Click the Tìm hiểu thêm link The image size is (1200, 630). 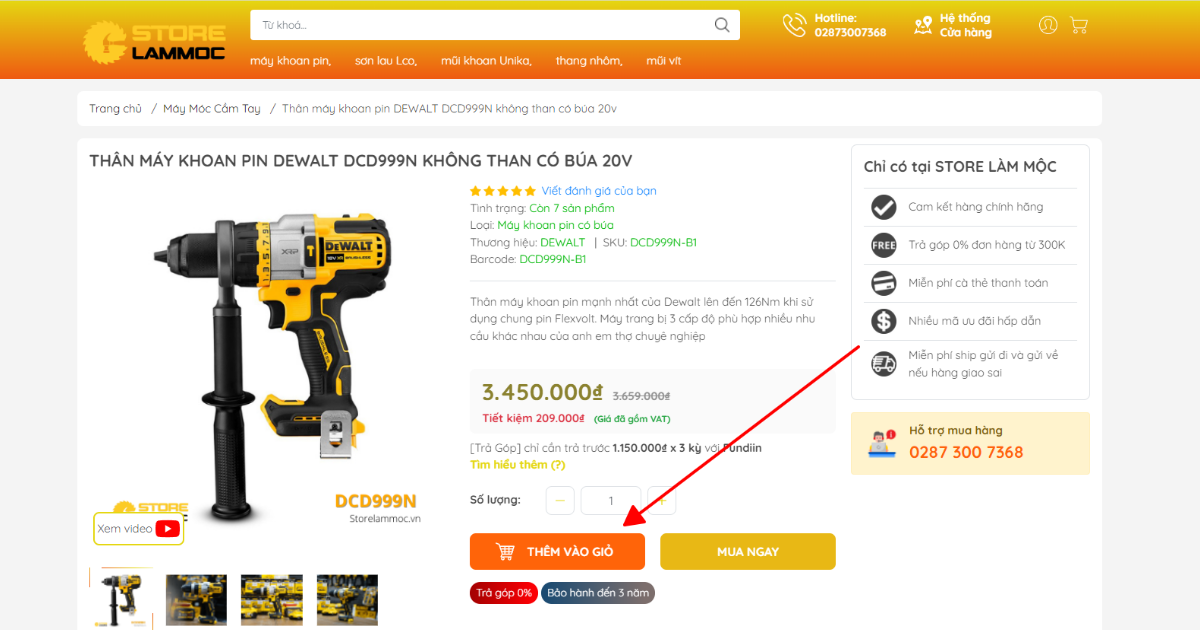point(518,465)
